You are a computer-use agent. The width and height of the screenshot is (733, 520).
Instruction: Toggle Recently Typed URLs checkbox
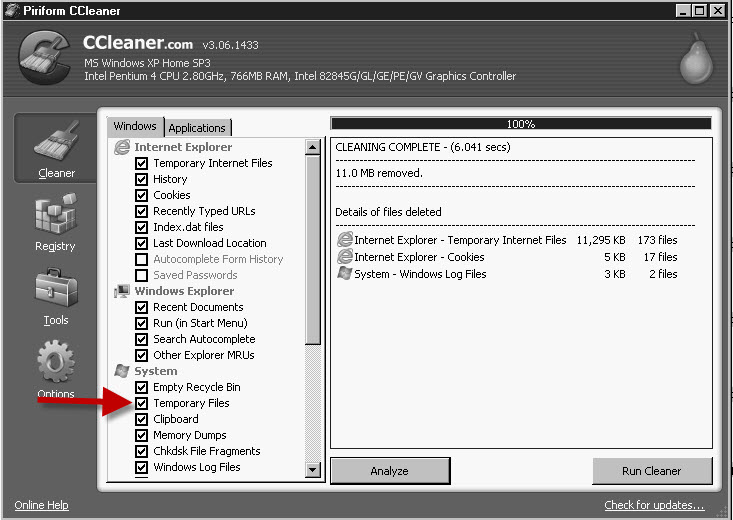(141, 211)
